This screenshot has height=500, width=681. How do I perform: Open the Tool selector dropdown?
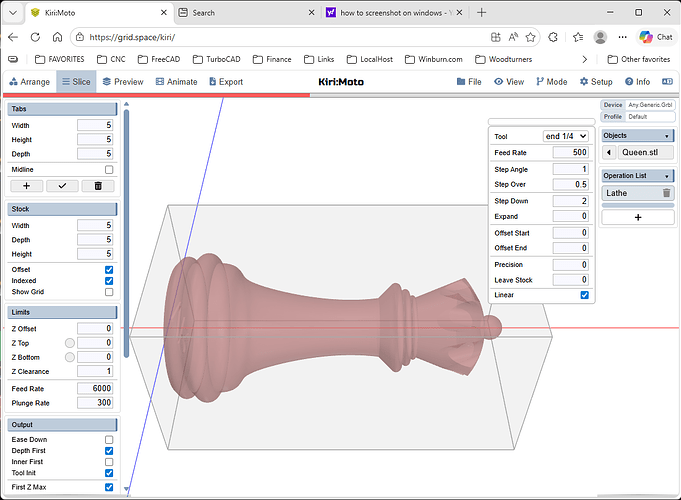tap(566, 136)
